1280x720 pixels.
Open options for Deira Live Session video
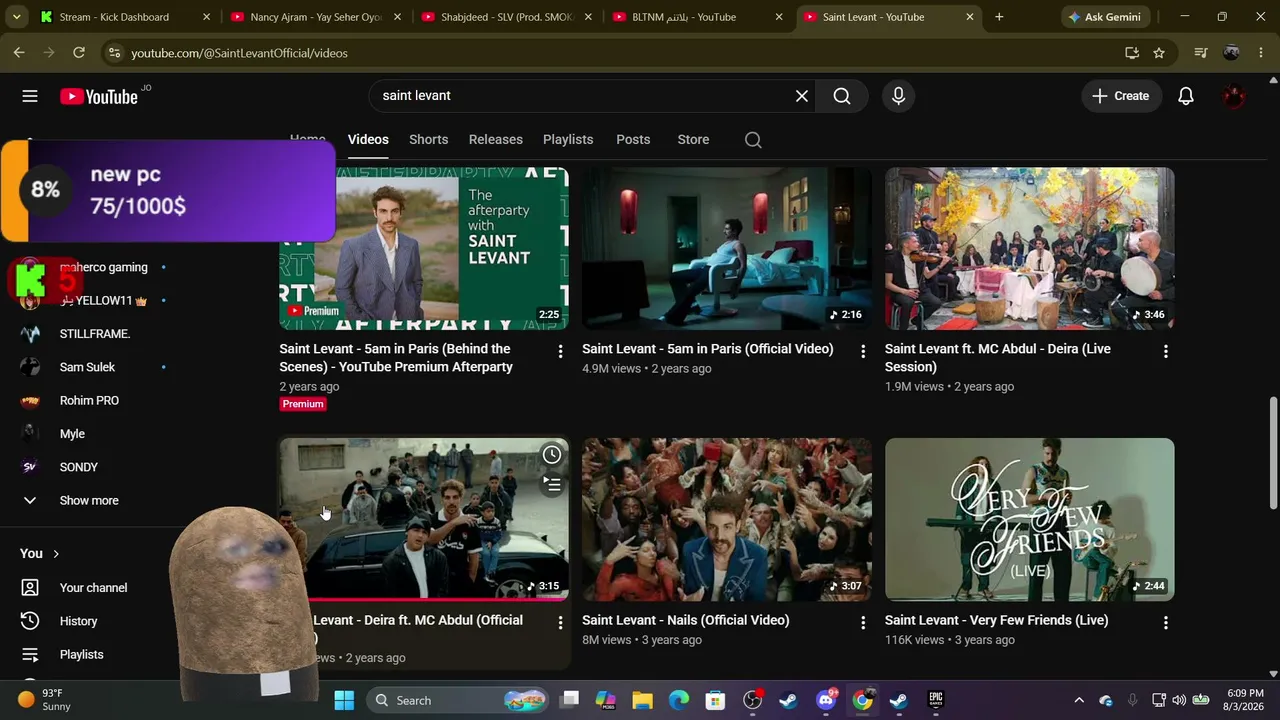[1166, 352]
